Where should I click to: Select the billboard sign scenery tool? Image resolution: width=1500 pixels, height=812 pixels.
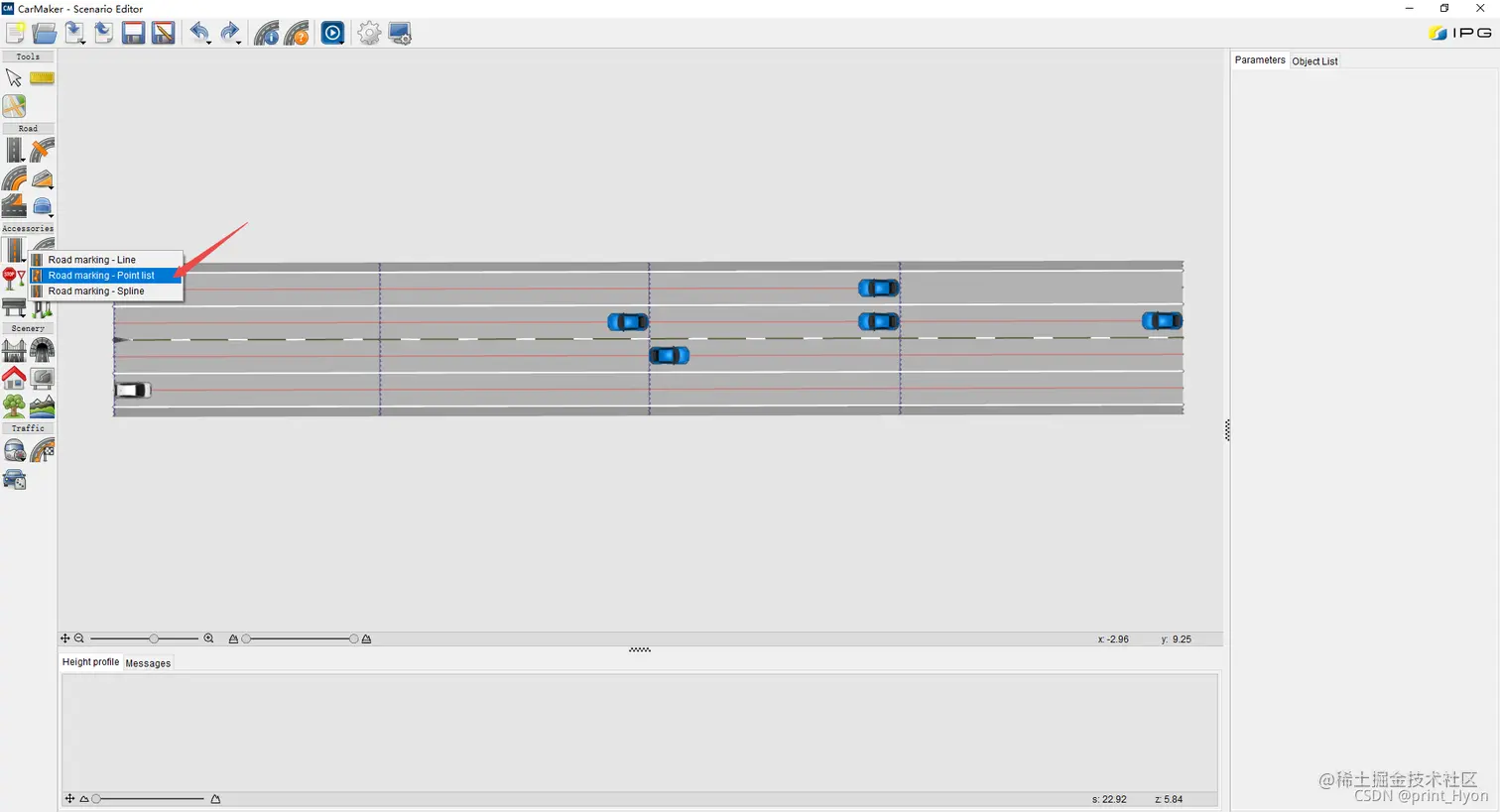[x=42, y=378]
